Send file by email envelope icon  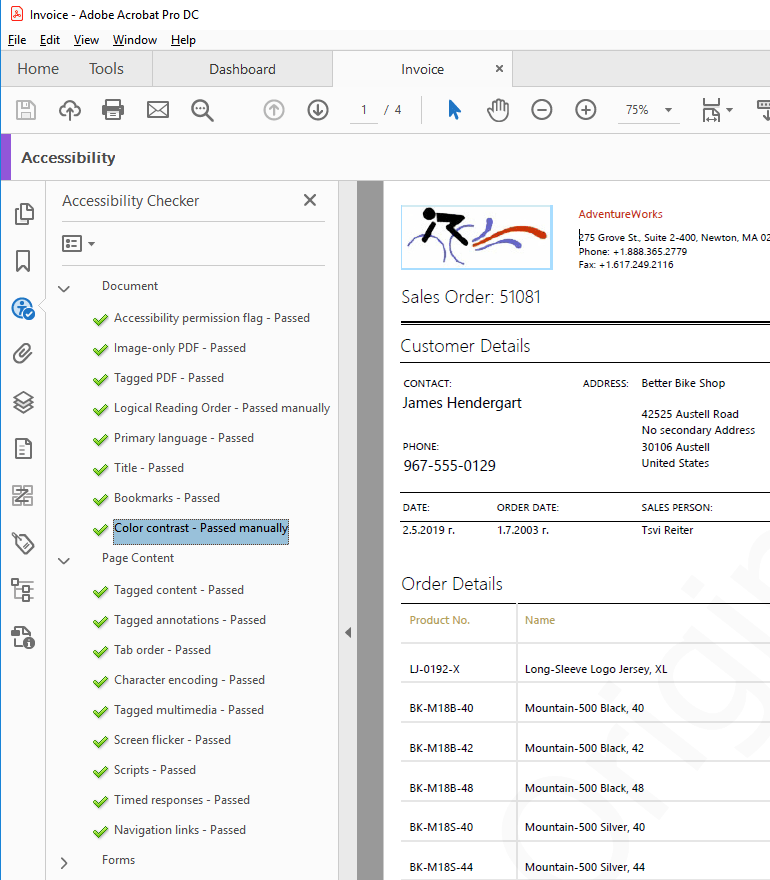click(x=158, y=110)
